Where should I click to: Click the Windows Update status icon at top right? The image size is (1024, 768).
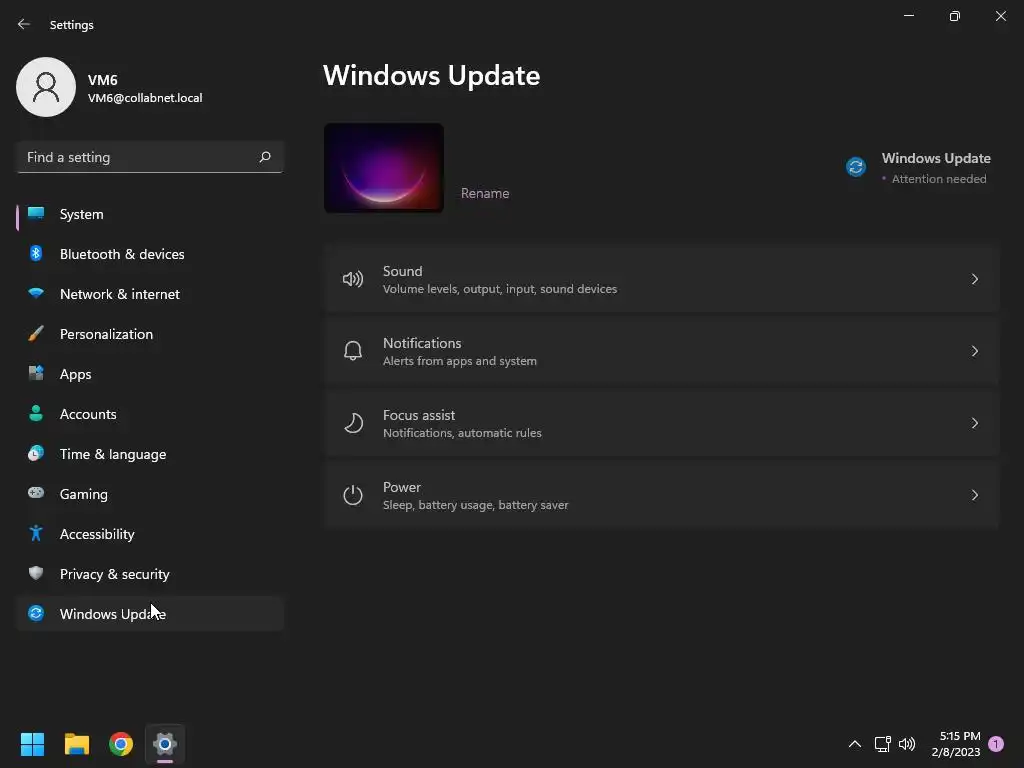coord(856,167)
